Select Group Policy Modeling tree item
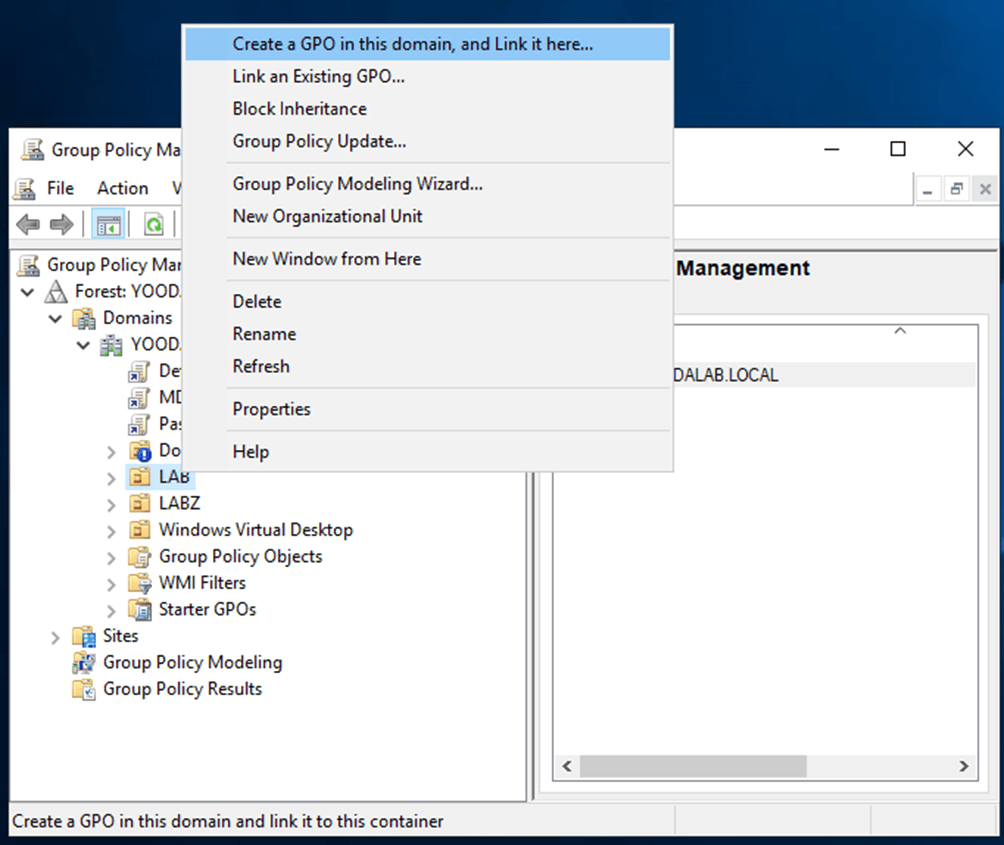 192,663
